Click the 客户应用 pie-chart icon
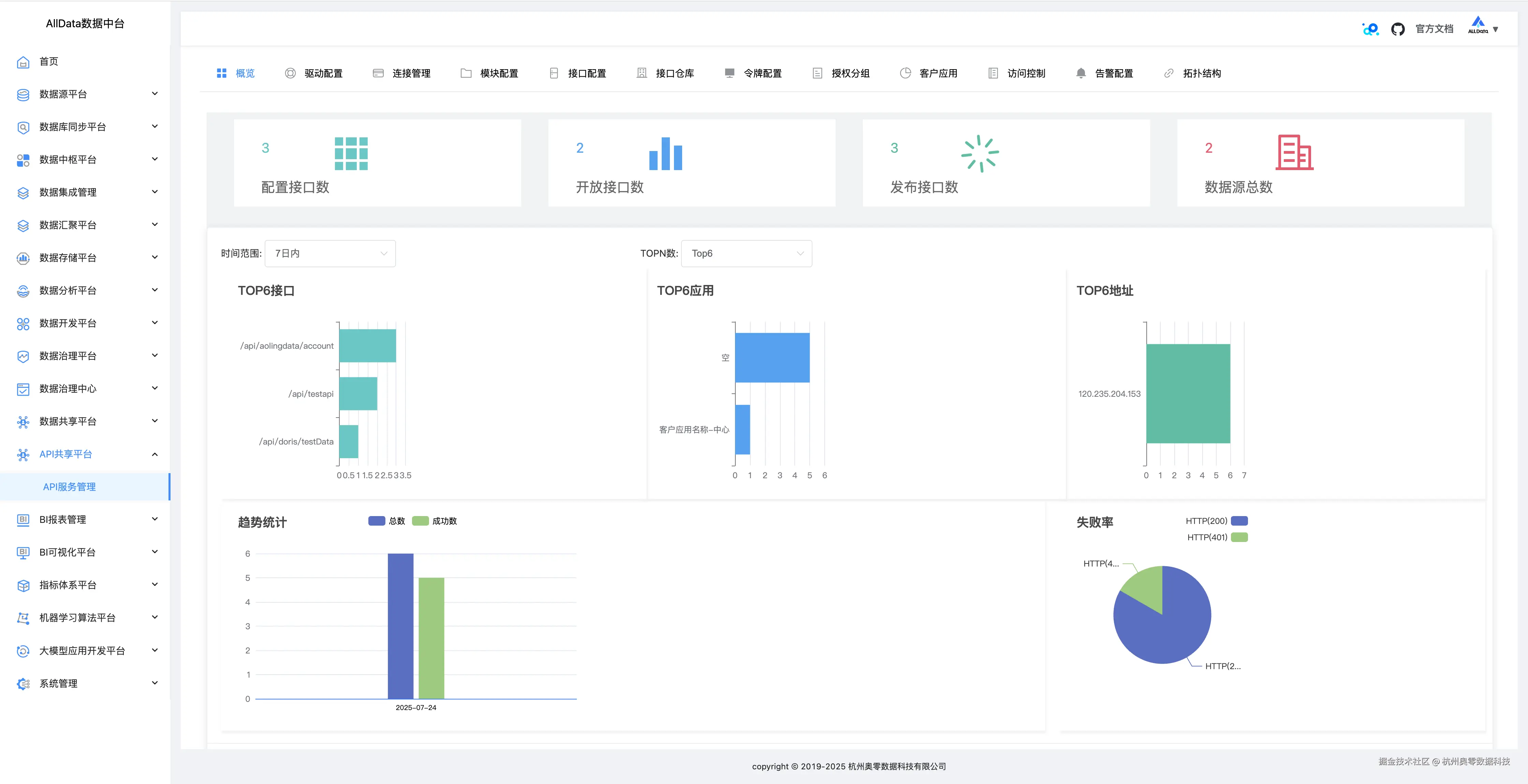 [905, 74]
